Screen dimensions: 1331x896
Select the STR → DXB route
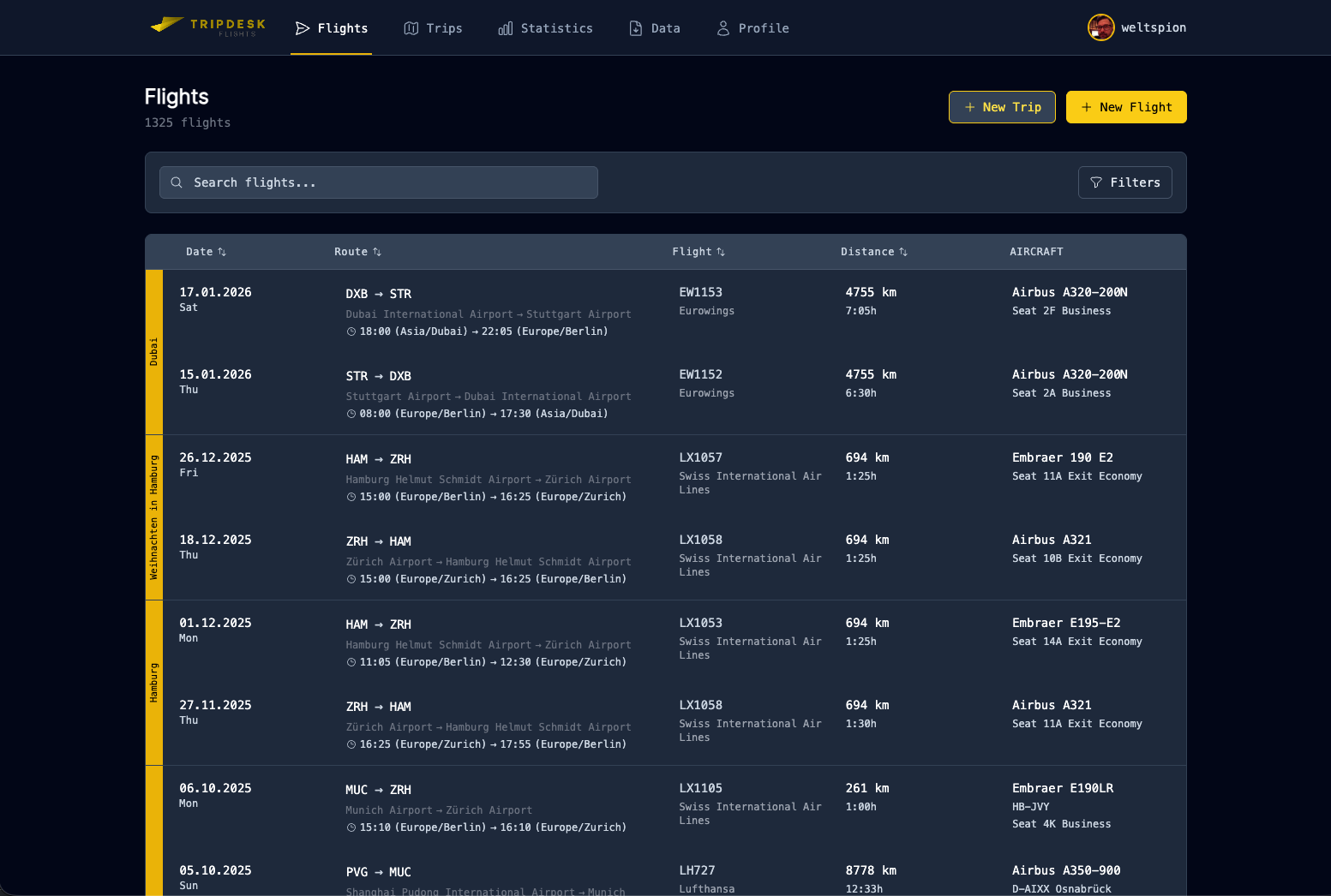click(378, 376)
